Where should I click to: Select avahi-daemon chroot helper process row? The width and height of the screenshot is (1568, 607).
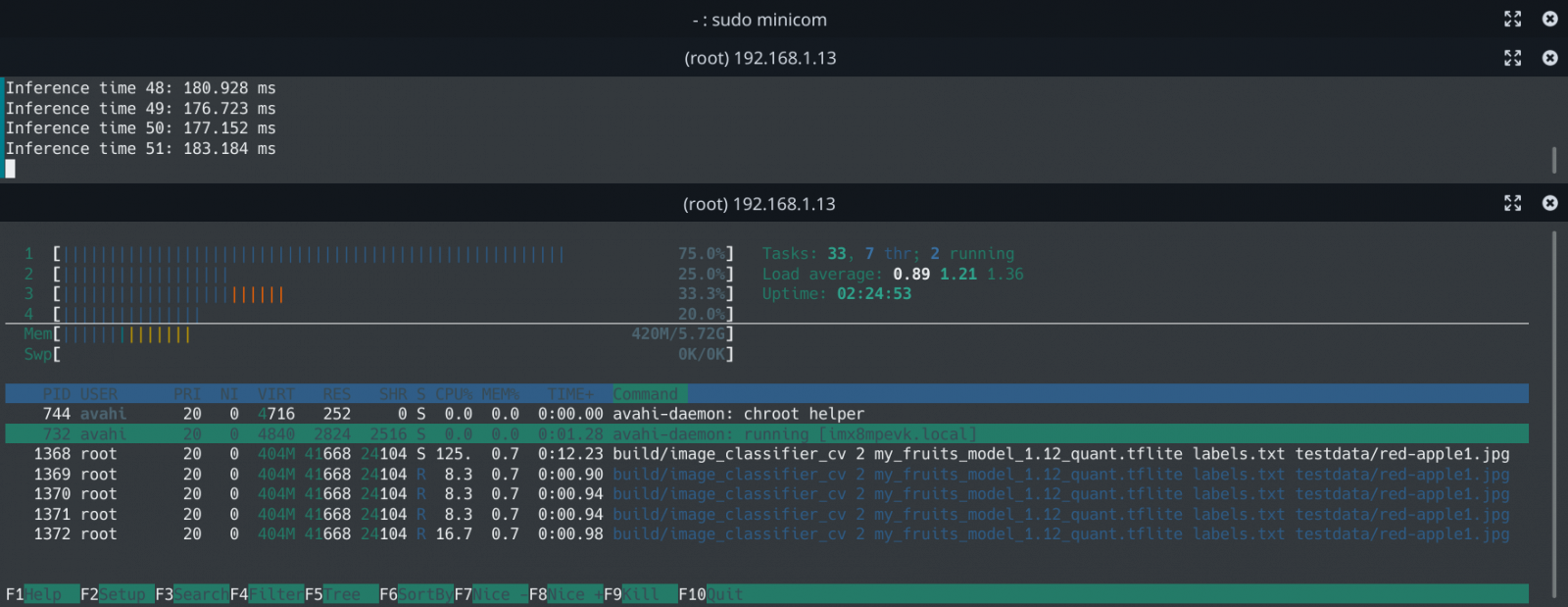pyautogui.click(x=737, y=414)
